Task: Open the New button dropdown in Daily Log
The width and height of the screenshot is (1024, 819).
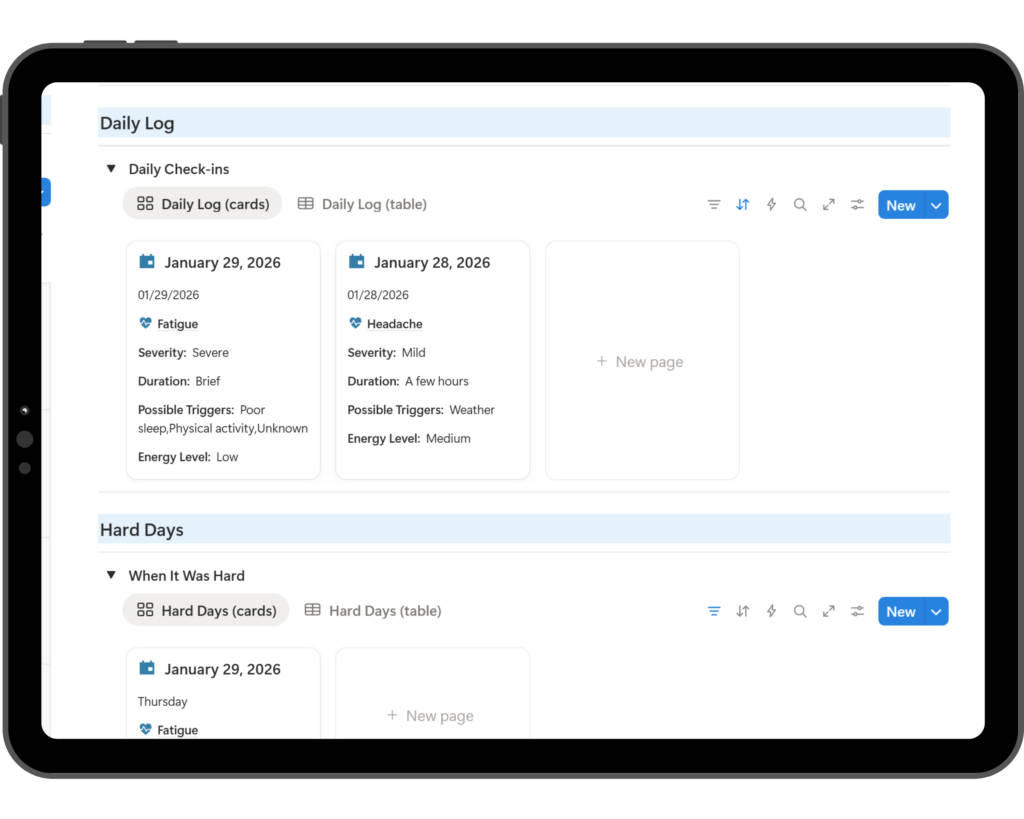Action: click(936, 204)
